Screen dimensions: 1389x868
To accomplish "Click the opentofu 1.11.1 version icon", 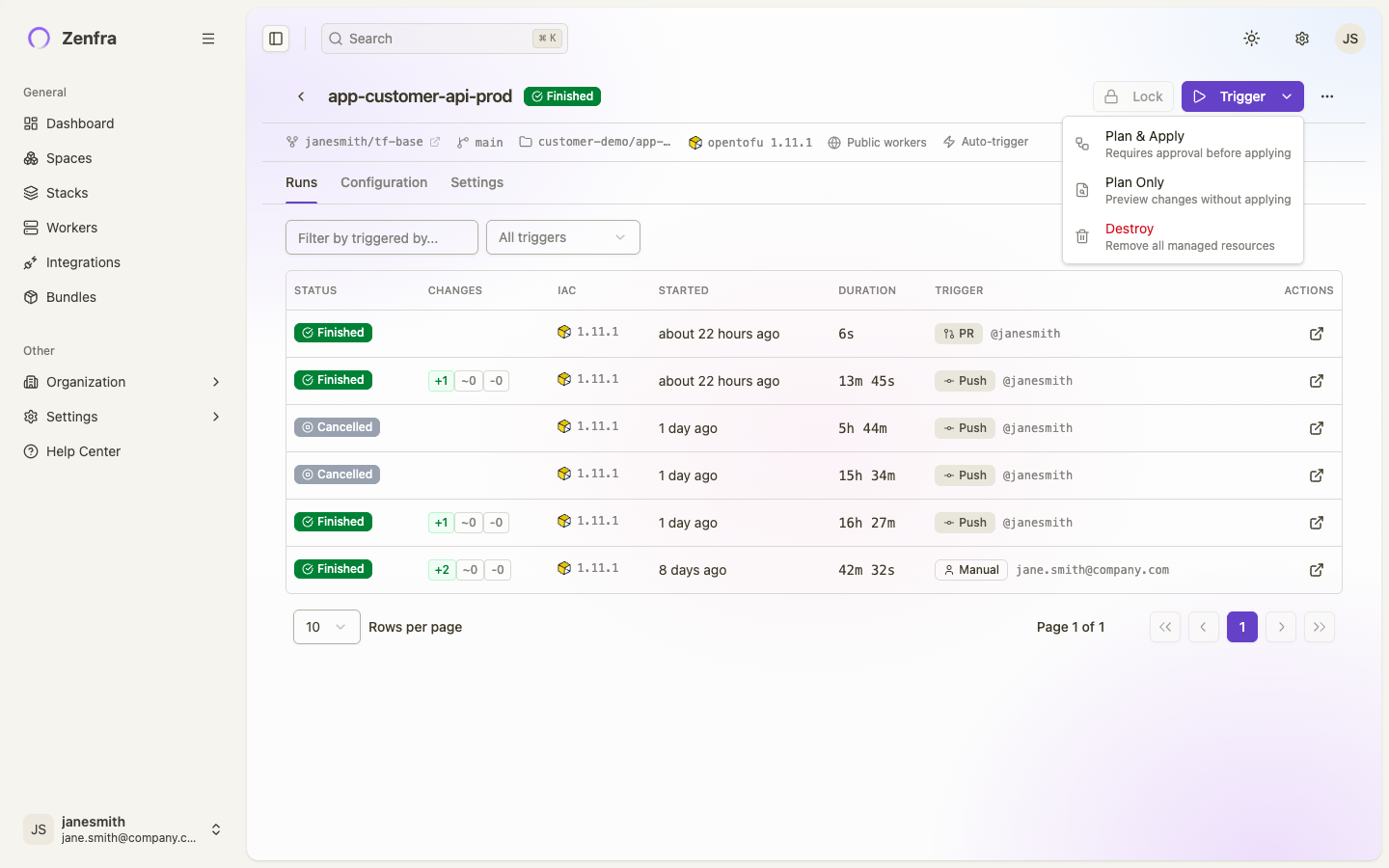I will (x=695, y=142).
